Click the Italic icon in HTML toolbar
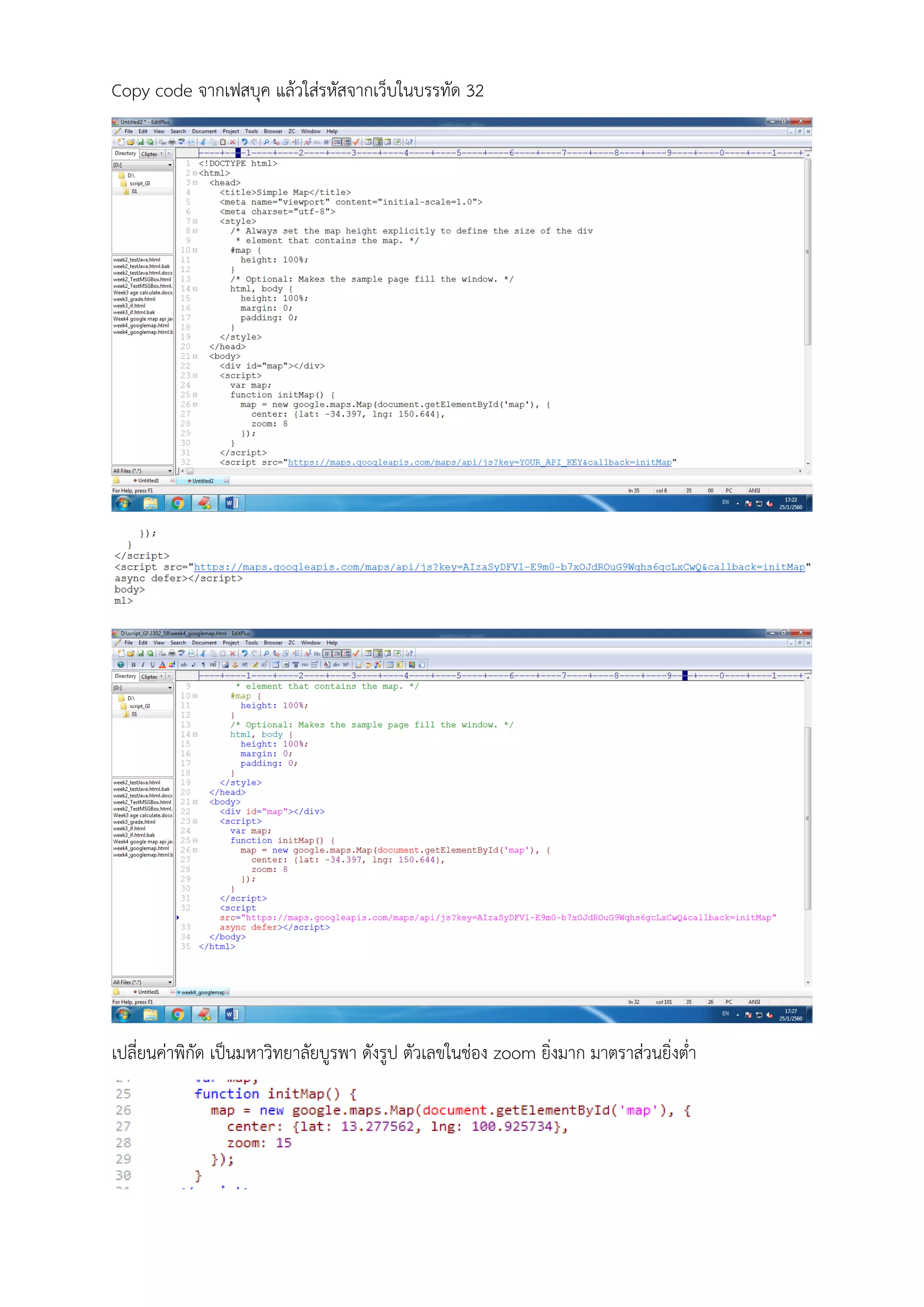Viewport: 924px width, 1307px height. [x=143, y=665]
